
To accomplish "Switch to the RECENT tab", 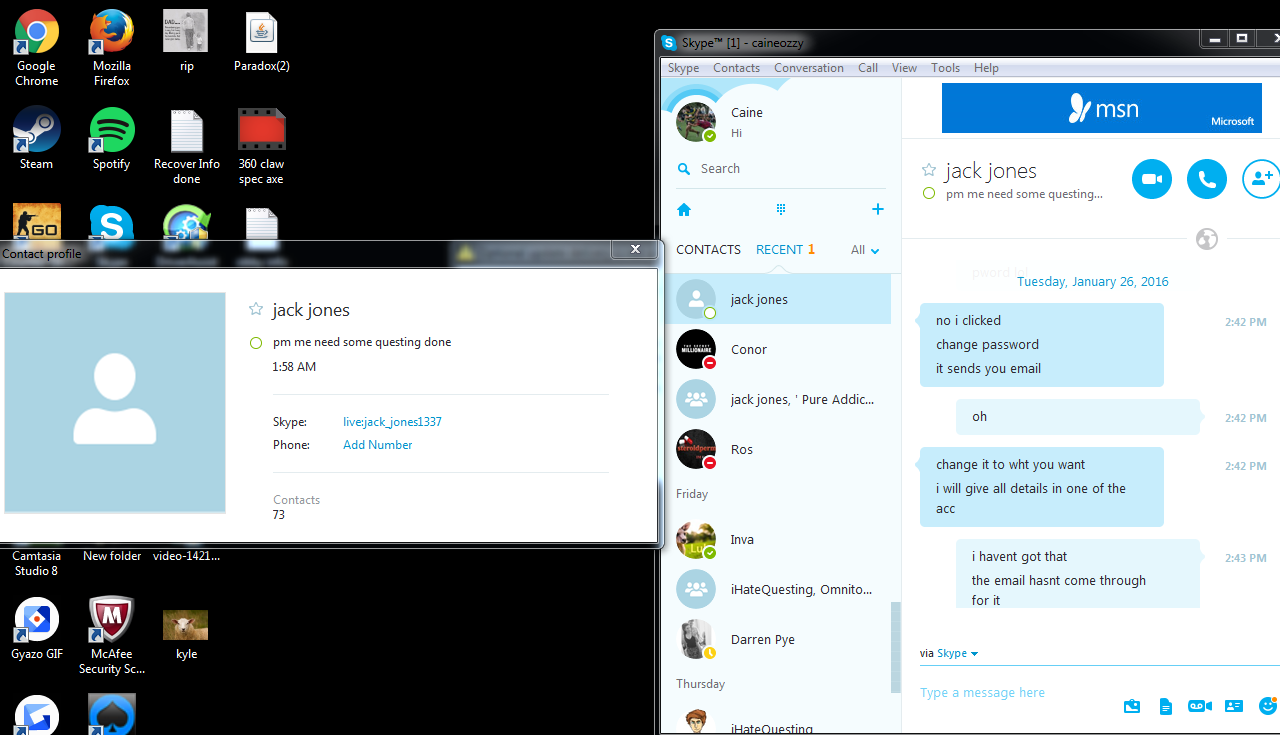I will click(x=785, y=250).
